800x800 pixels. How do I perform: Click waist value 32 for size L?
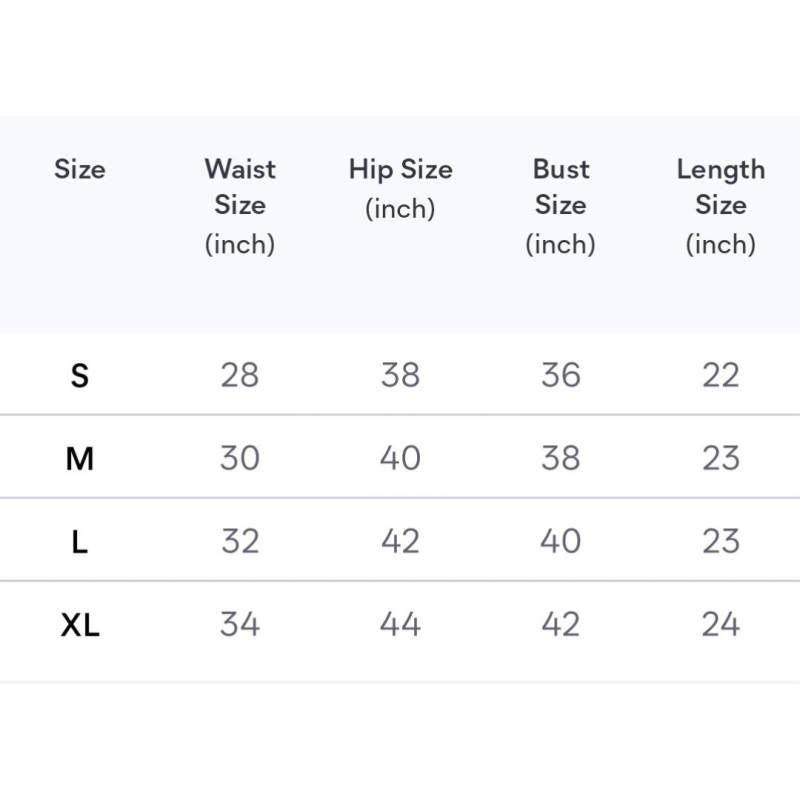[240, 541]
